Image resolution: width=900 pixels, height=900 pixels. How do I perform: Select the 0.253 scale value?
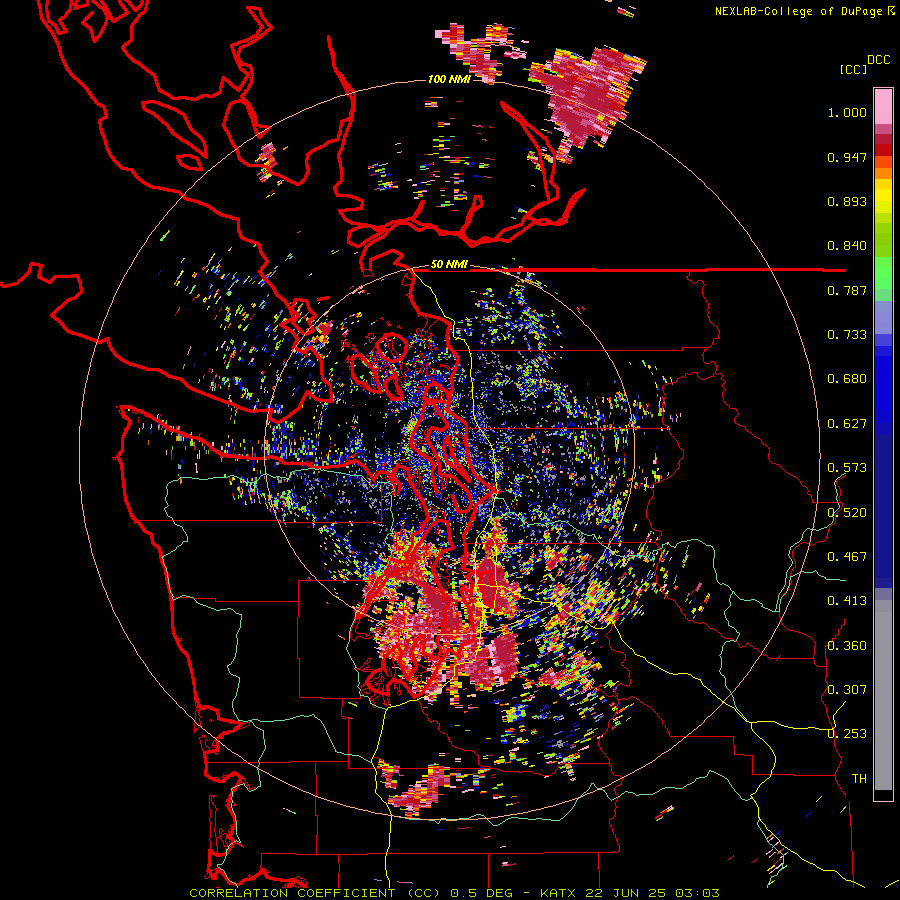click(847, 734)
